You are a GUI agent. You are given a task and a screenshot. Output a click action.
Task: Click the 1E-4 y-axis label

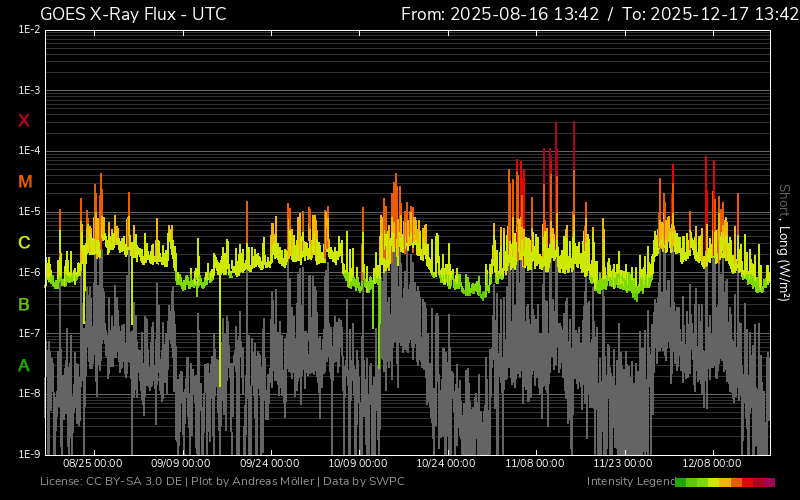pyautogui.click(x=29, y=151)
